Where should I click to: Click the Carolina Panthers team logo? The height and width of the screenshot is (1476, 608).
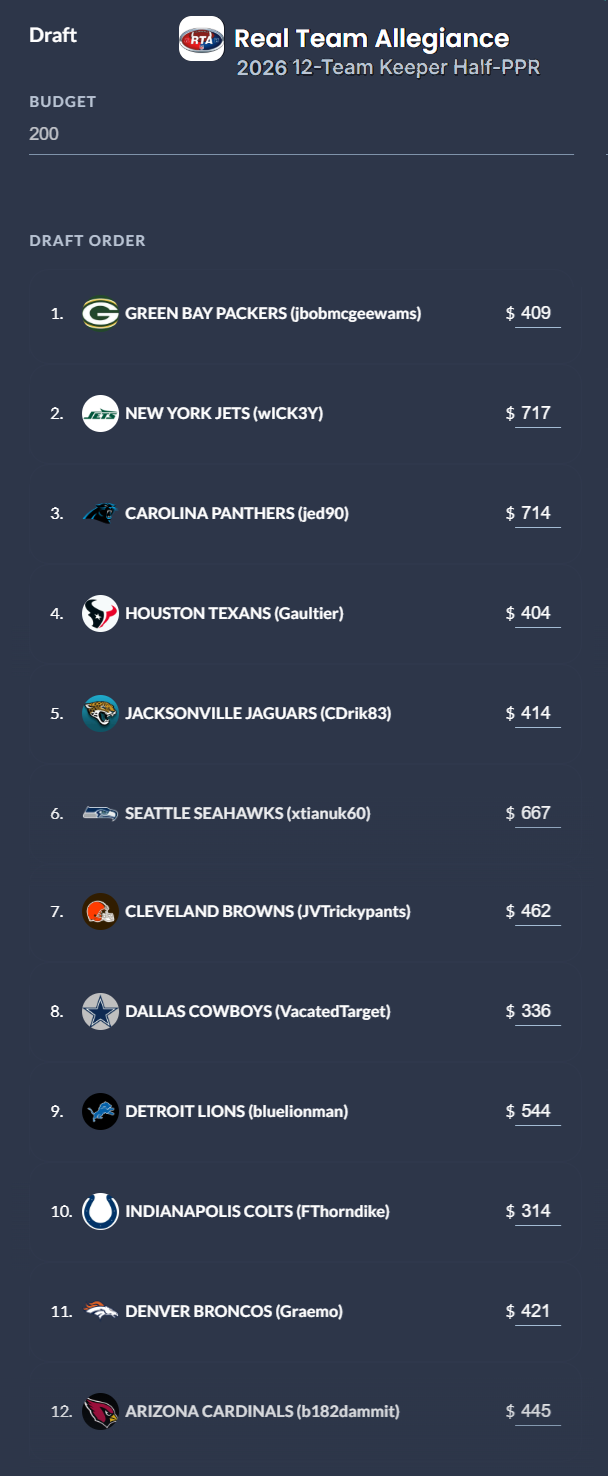[100, 513]
